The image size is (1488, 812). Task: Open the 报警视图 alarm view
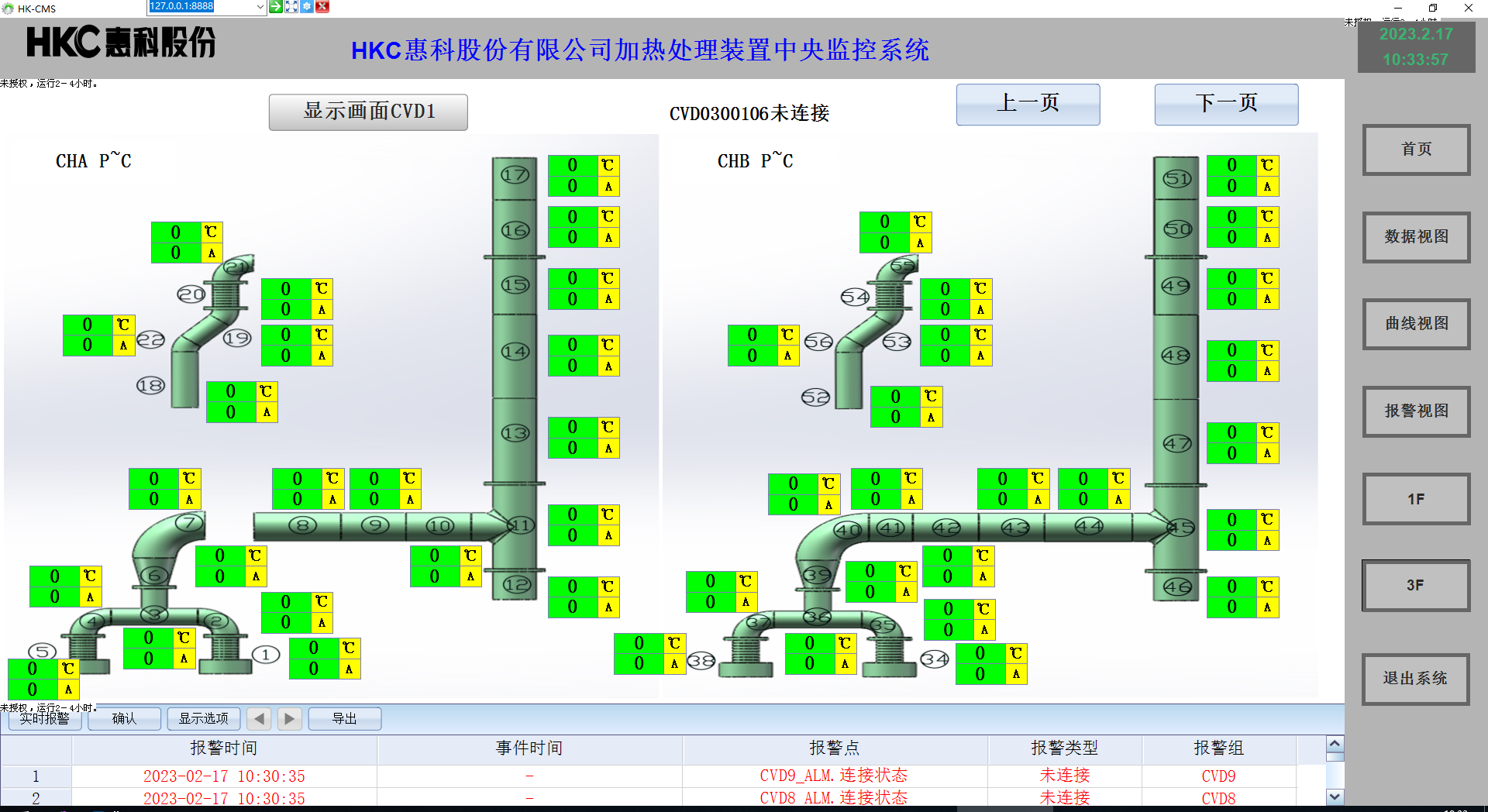coord(1416,411)
